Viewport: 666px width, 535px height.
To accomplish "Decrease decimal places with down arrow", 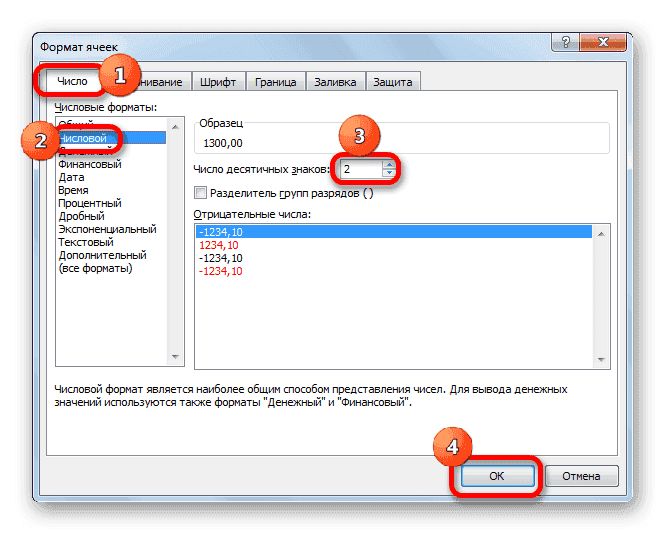I will tap(389, 173).
